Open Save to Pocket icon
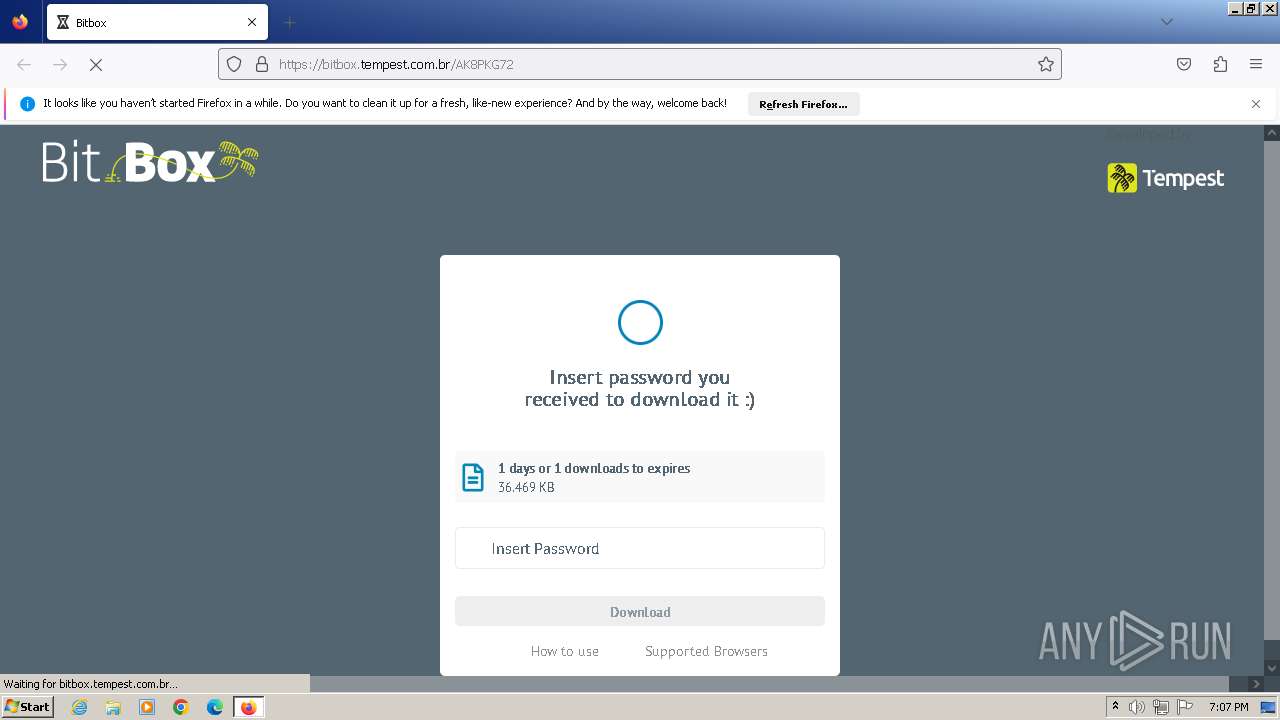Screen dimensions: 1280x720 [1184, 64]
